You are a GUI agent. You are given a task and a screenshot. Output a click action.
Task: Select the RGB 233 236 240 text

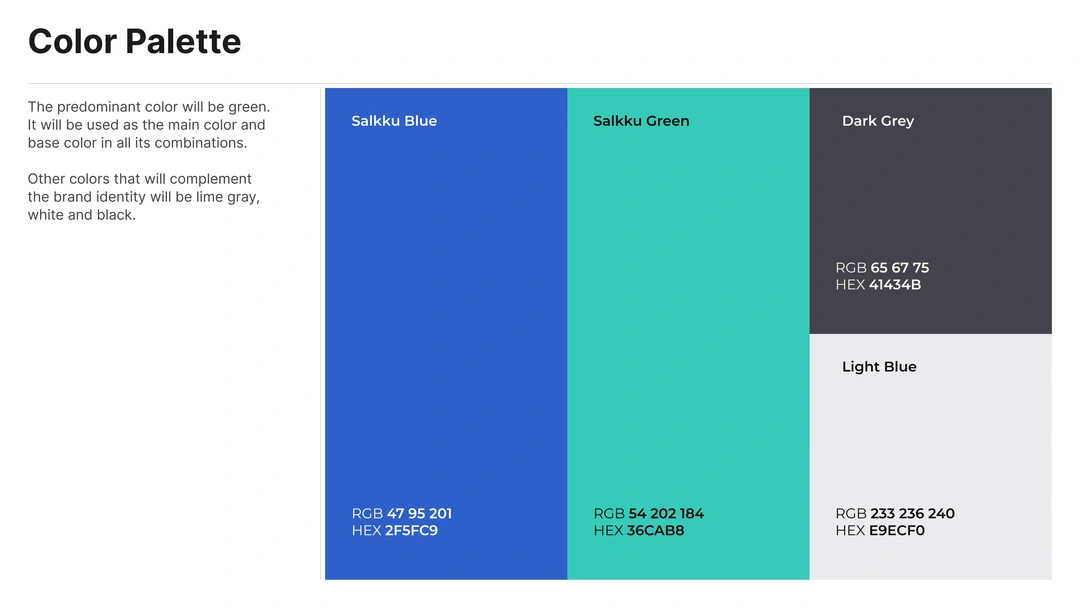[895, 514]
